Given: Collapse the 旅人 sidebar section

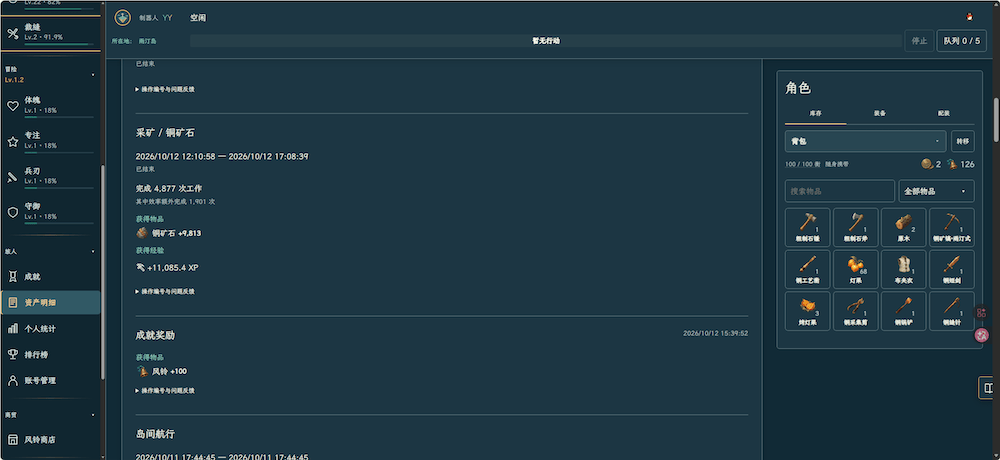Looking at the screenshot, I should 94,251.
